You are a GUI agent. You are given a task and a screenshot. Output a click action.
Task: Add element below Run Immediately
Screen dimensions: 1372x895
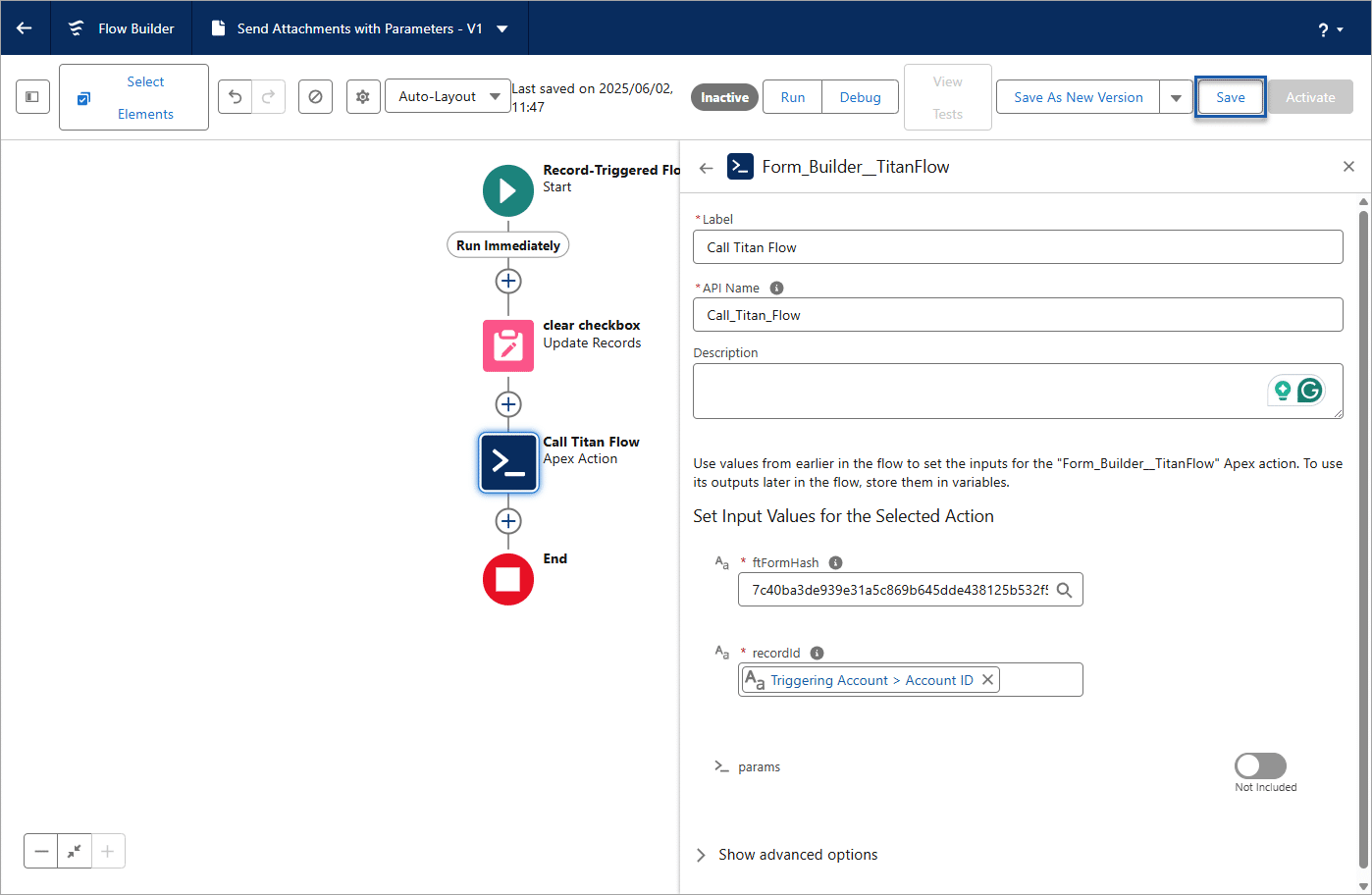pyautogui.click(x=508, y=282)
